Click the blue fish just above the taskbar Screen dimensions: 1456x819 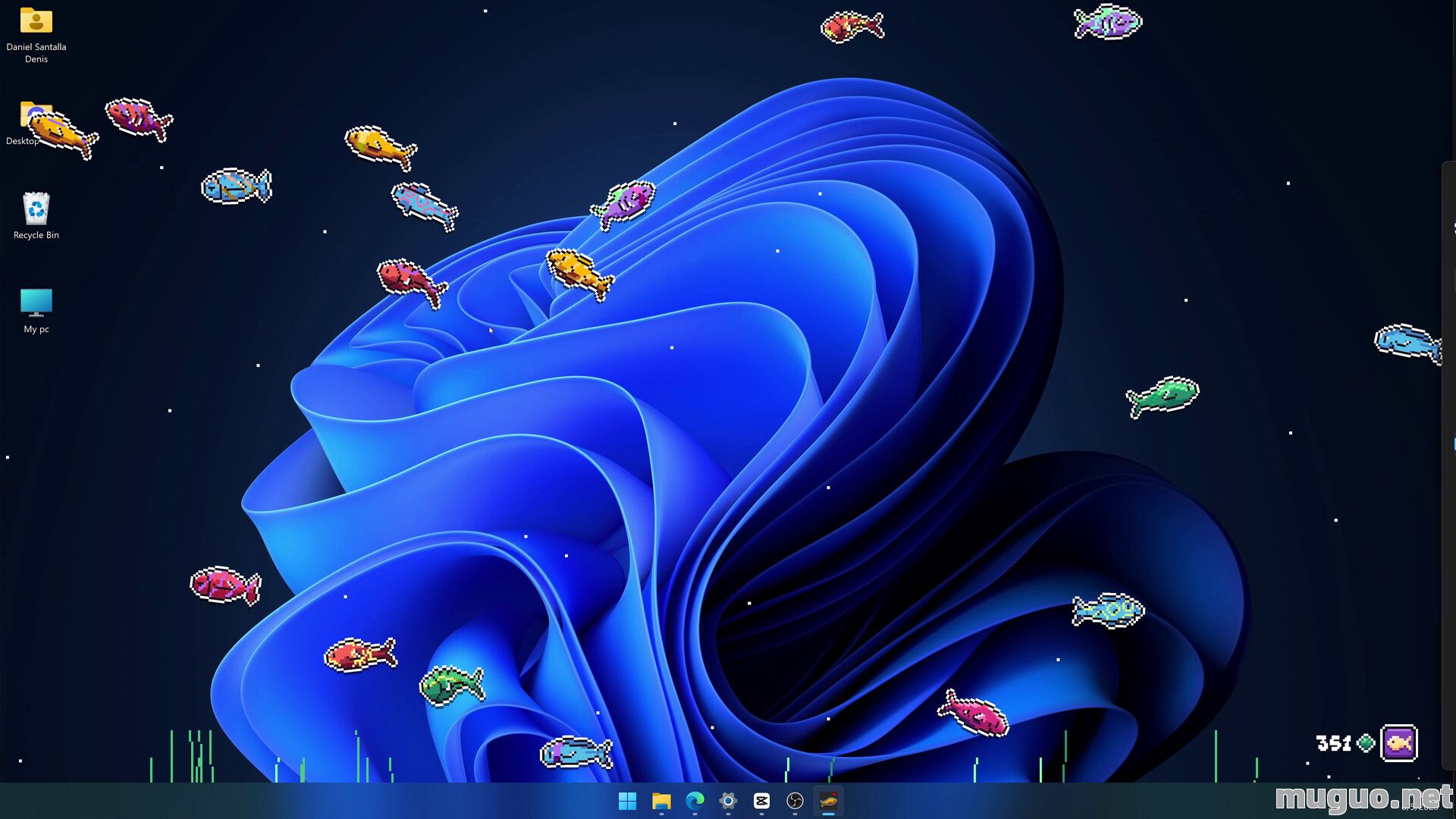point(576,752)
